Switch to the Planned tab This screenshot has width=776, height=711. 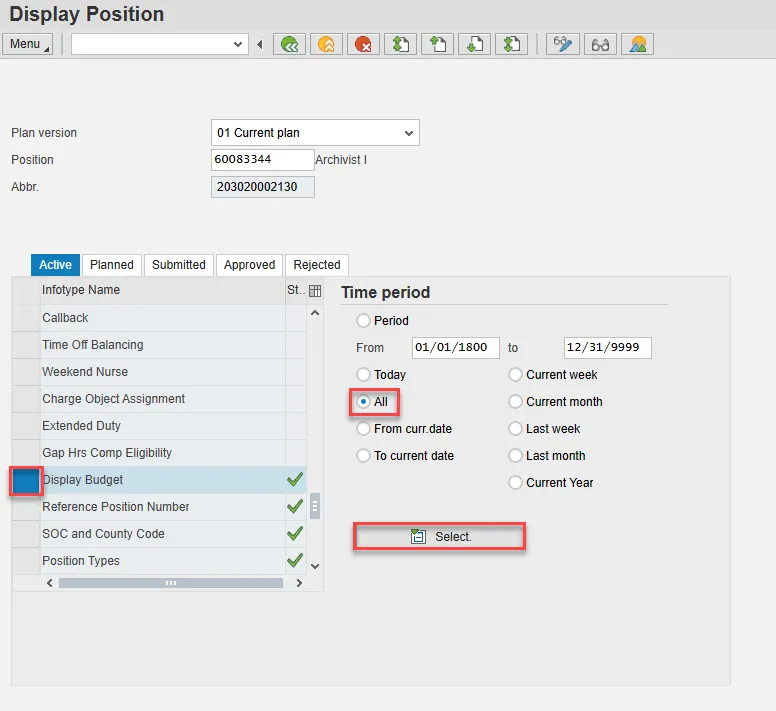pyautogui.click(x=112, y=265)
